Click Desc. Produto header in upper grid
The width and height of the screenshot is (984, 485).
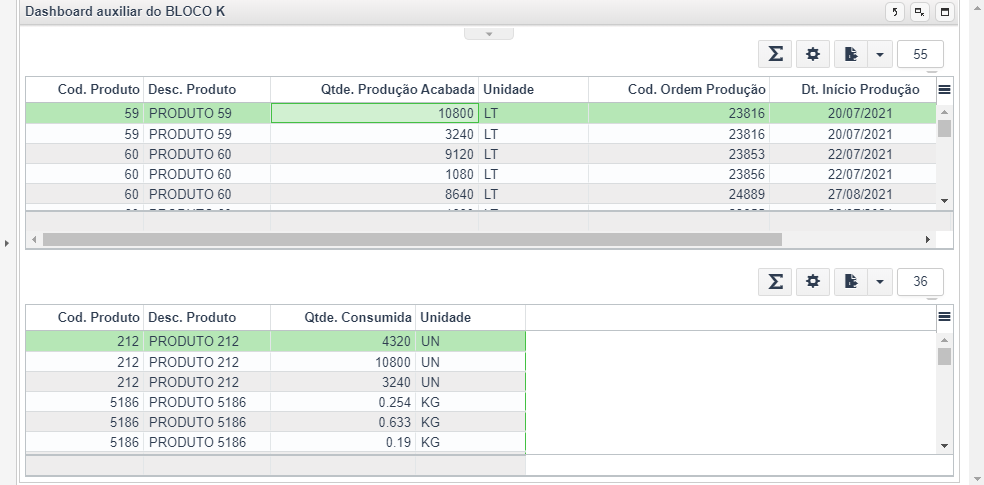coord(207,90)
